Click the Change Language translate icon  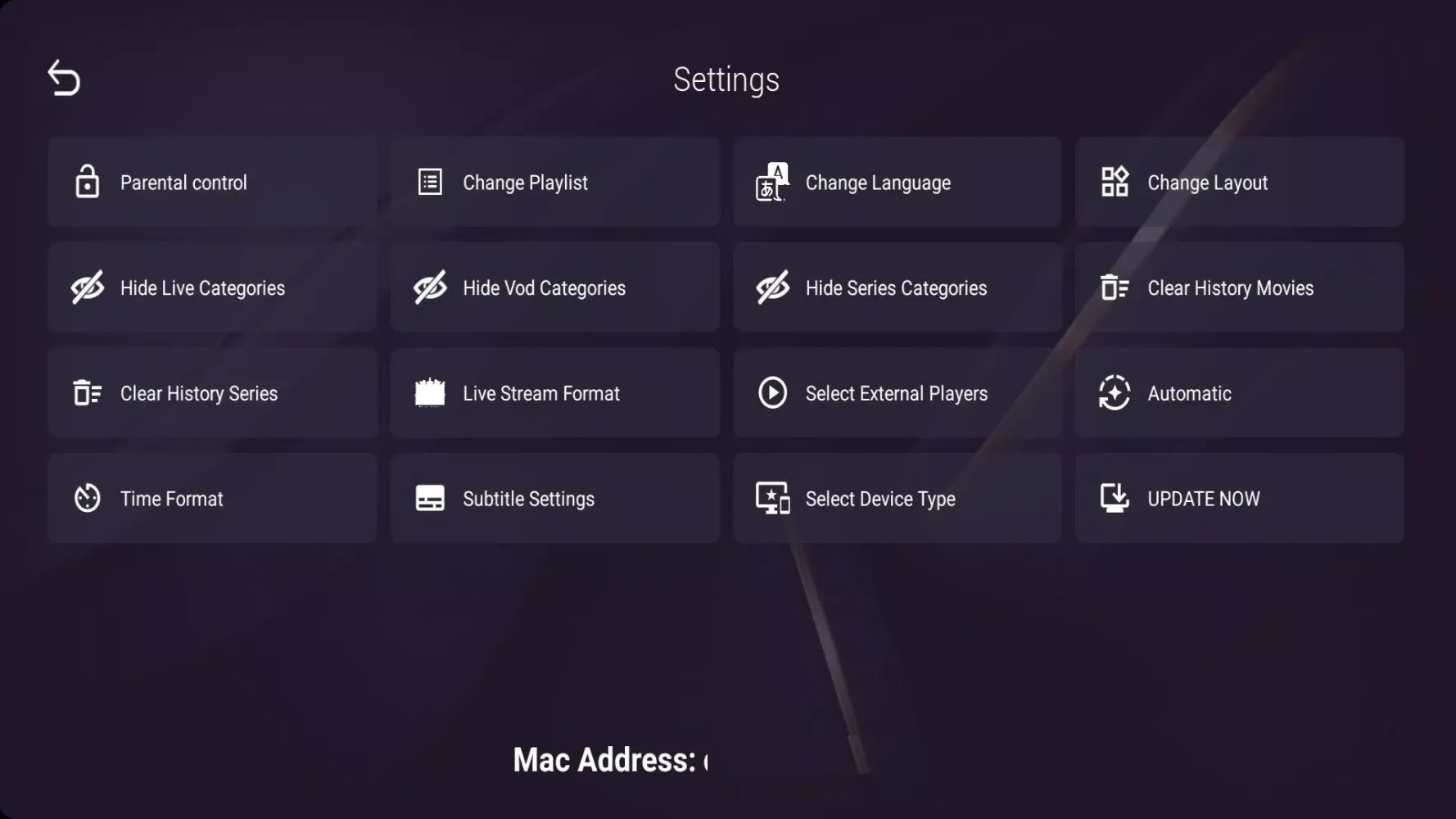pos(771,182)
